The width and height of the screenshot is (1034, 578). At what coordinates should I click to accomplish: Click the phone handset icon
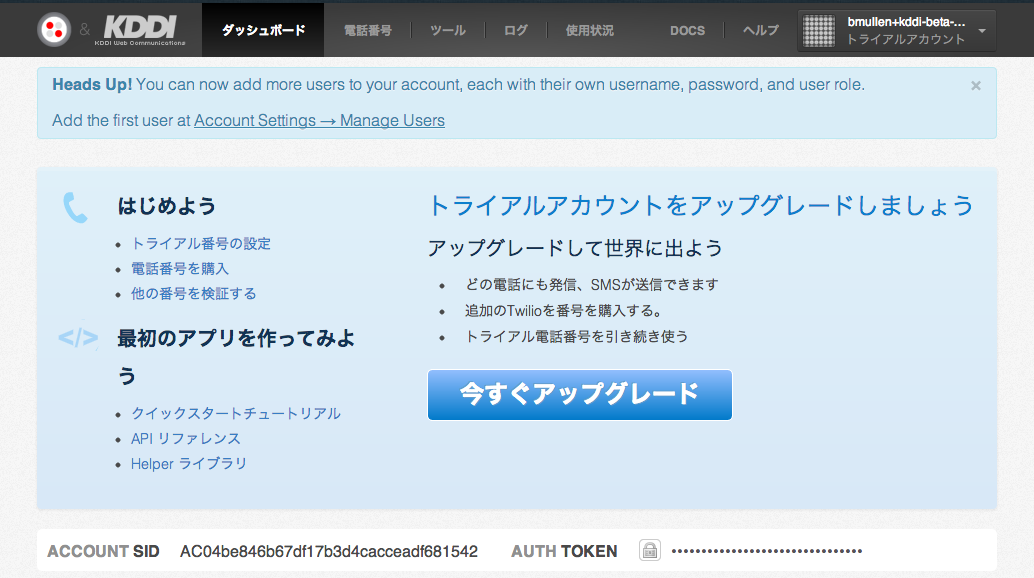[x=75, y=208]
